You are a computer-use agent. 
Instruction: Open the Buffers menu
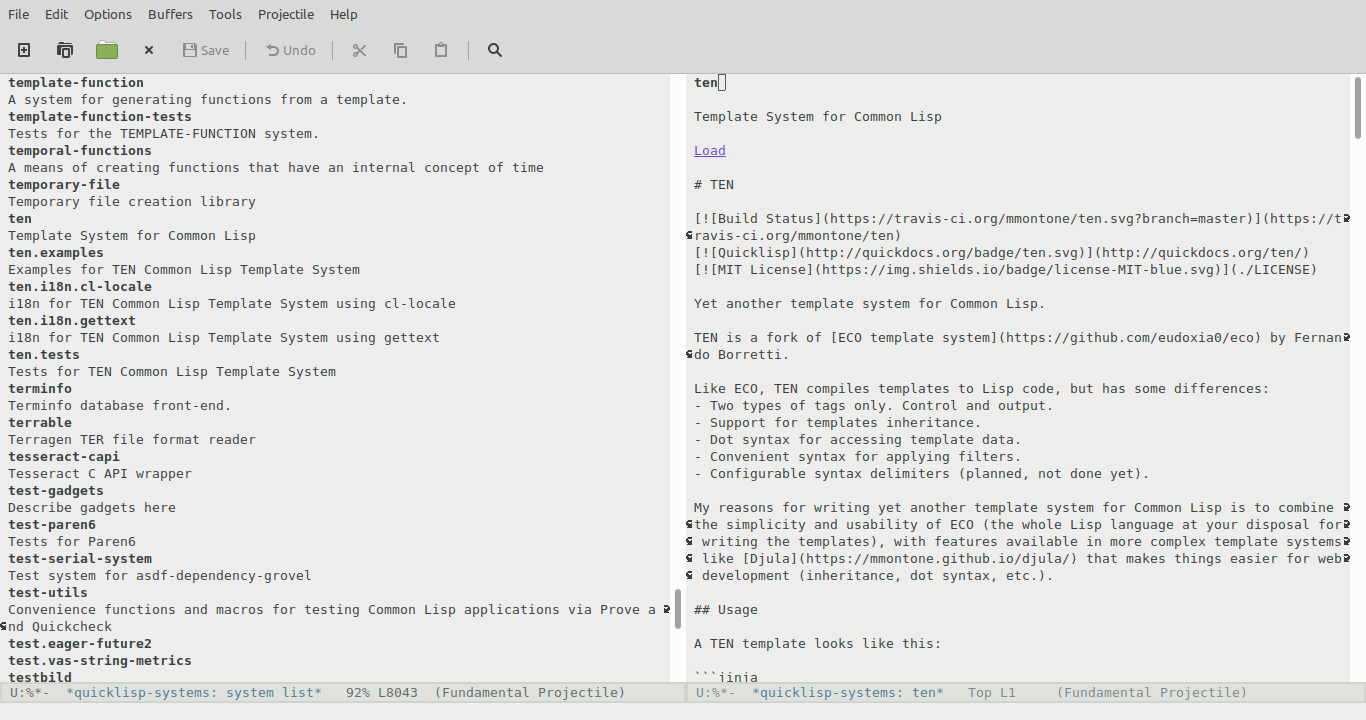[171, 14]
